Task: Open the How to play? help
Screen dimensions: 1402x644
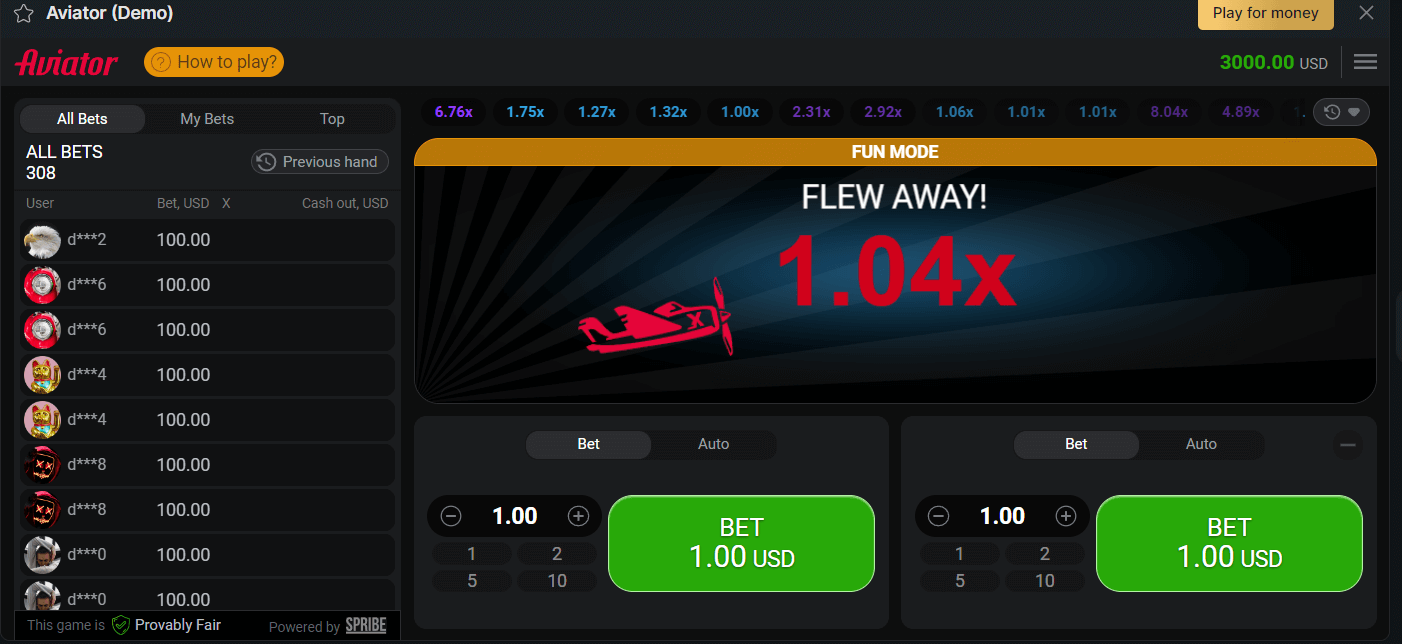Action: coord(214,62)
